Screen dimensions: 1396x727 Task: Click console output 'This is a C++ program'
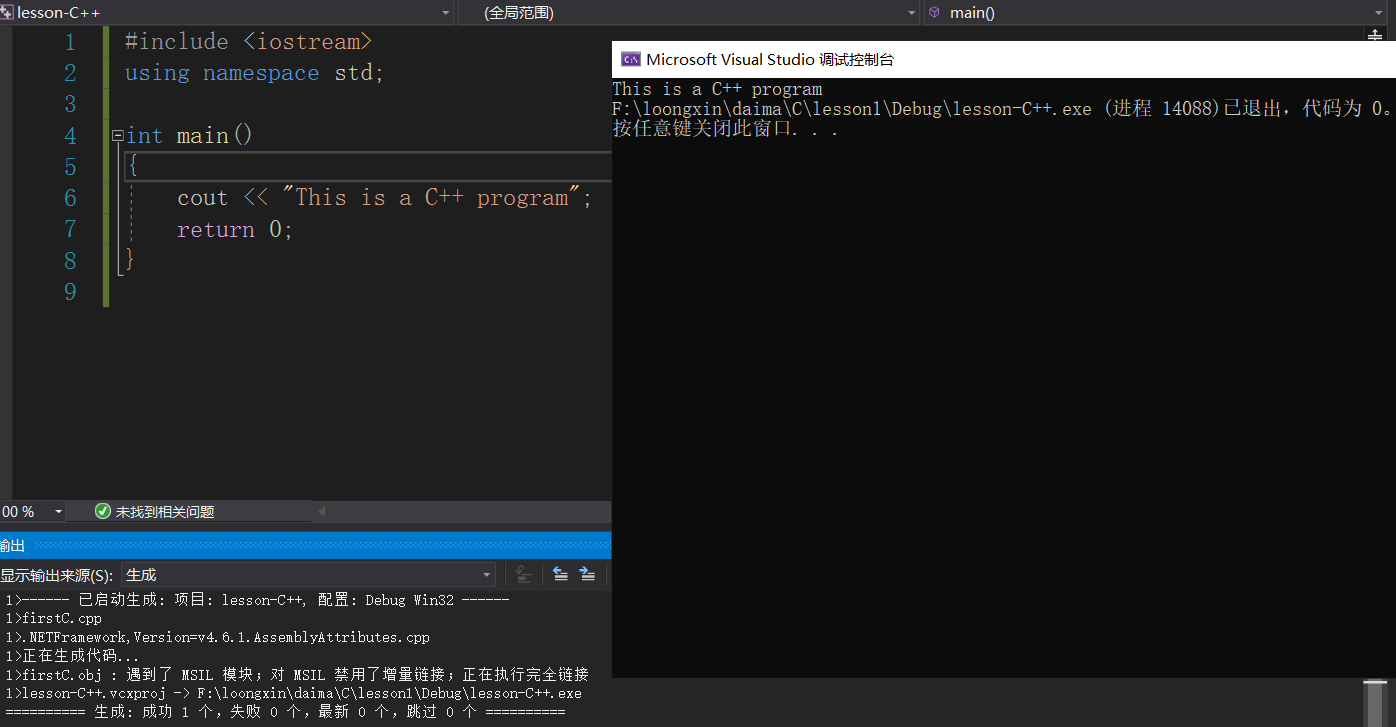(717, 89)
